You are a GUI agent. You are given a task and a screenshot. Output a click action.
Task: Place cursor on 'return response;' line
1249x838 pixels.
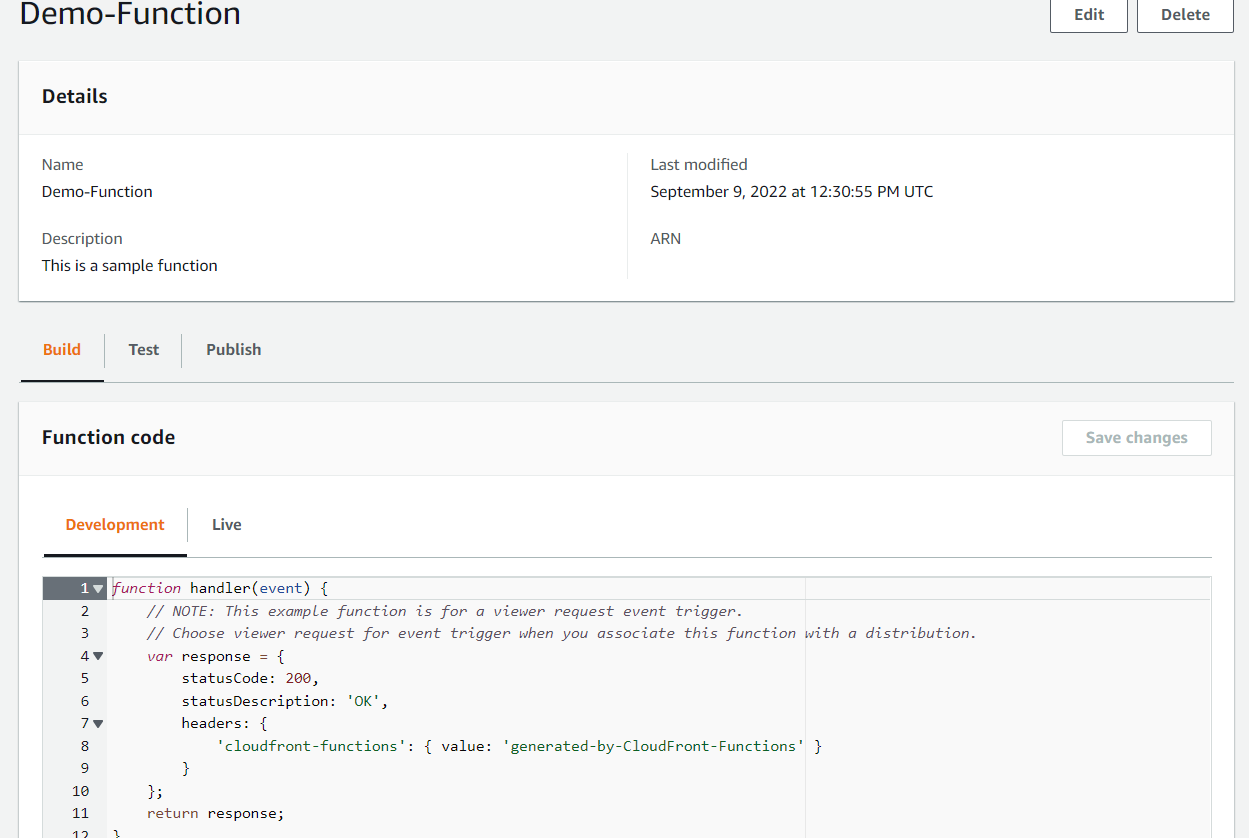pos(215,813)
